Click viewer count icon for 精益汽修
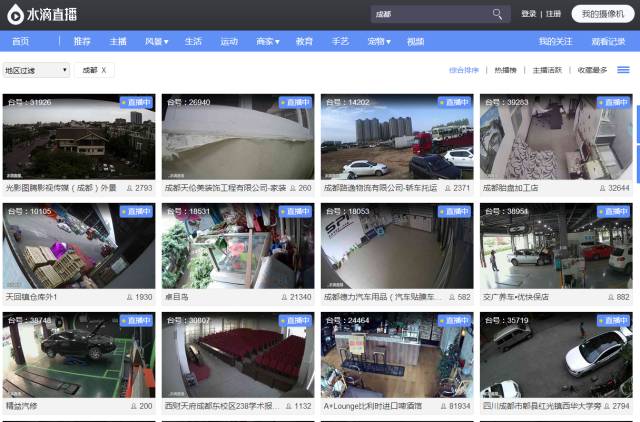The width and height of the screenshot is (640, 422). point(132,406)
